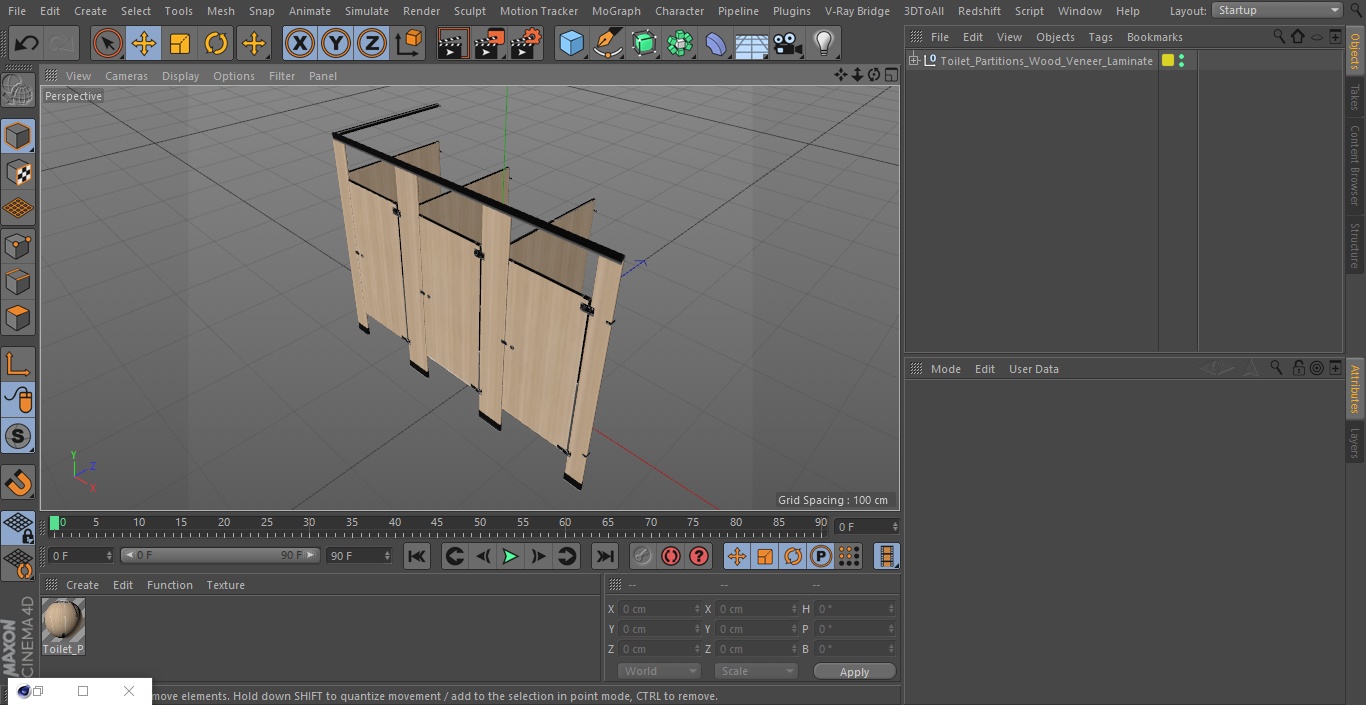Open the Layers side tab

1355,442
